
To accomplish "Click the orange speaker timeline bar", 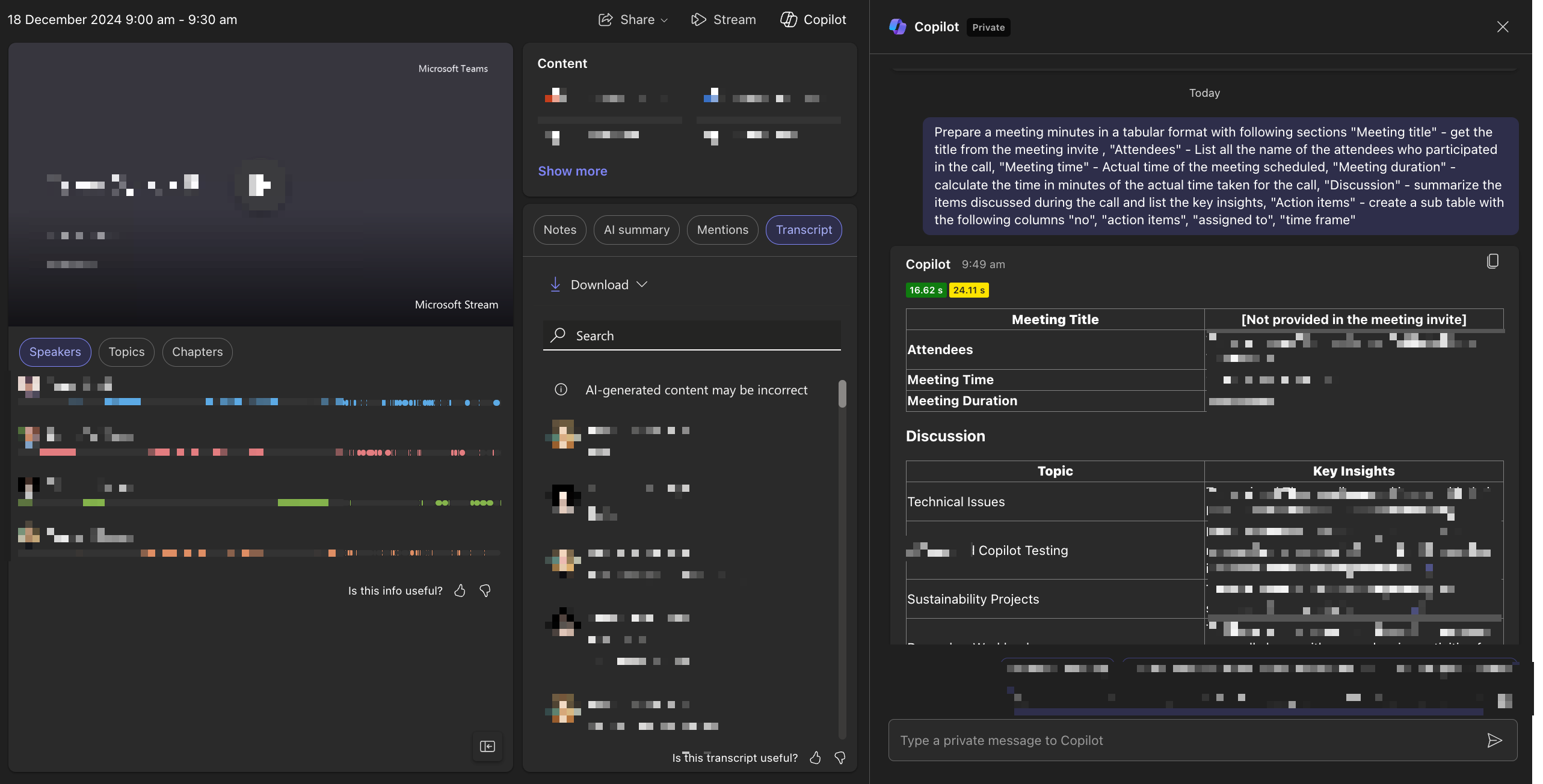I will (259, 553).
